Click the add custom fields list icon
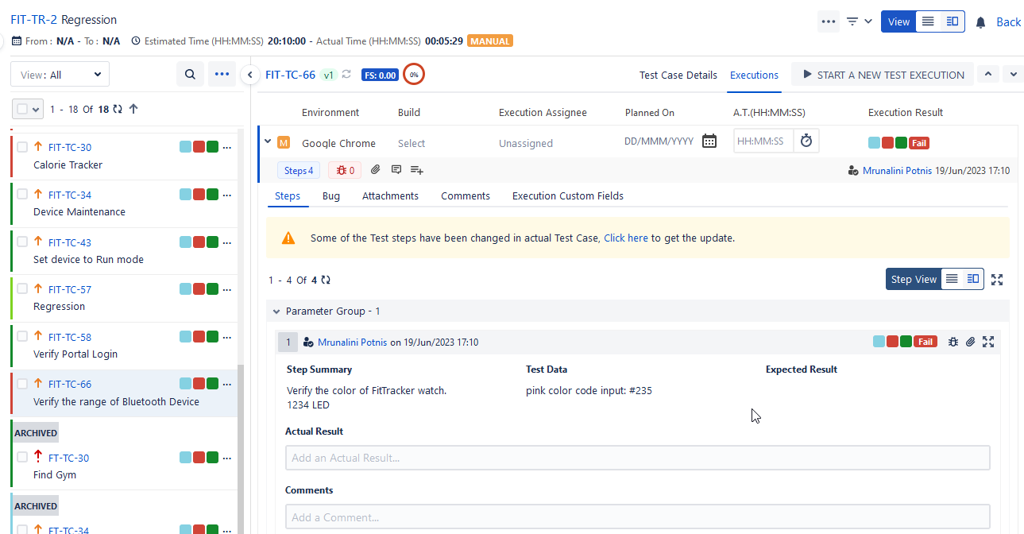 click(x=417, y=170)
